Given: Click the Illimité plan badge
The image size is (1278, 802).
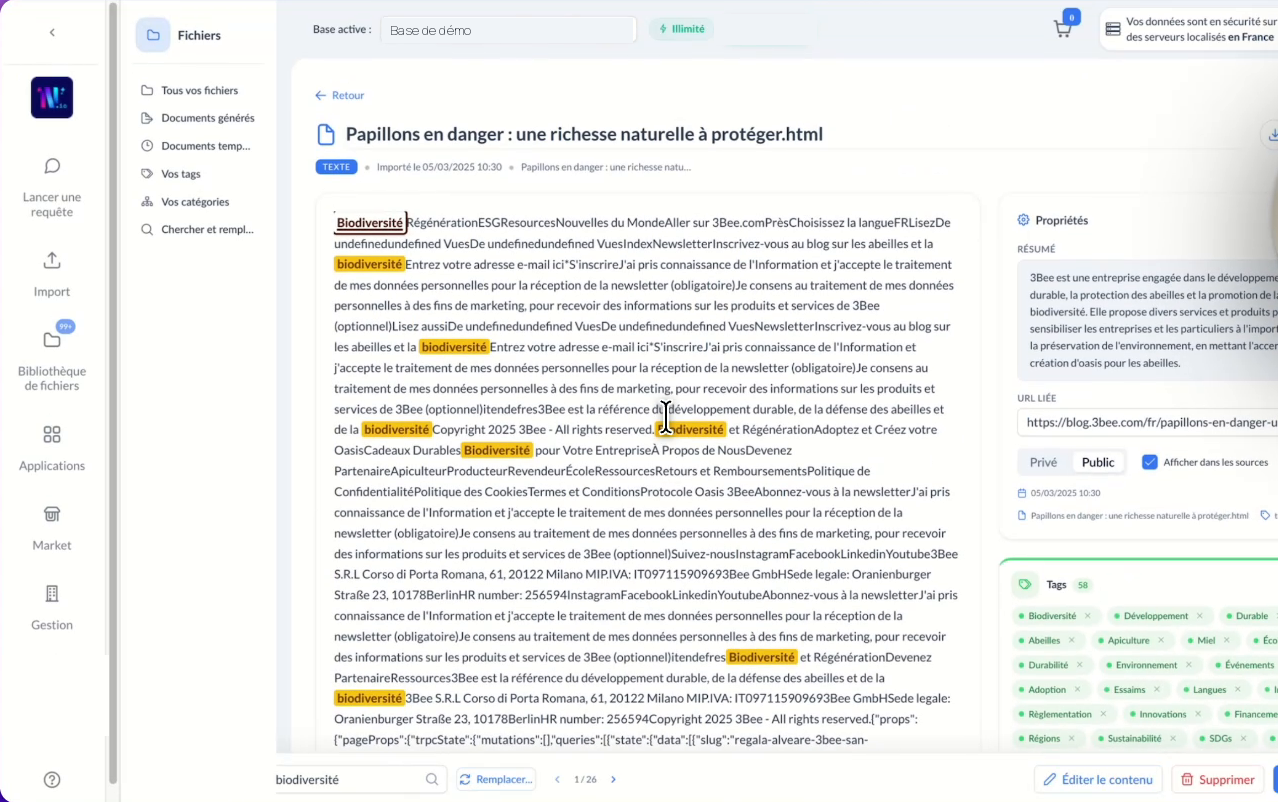Looking at the screenshot, I should pyautogui.click(x=681, y=29).
